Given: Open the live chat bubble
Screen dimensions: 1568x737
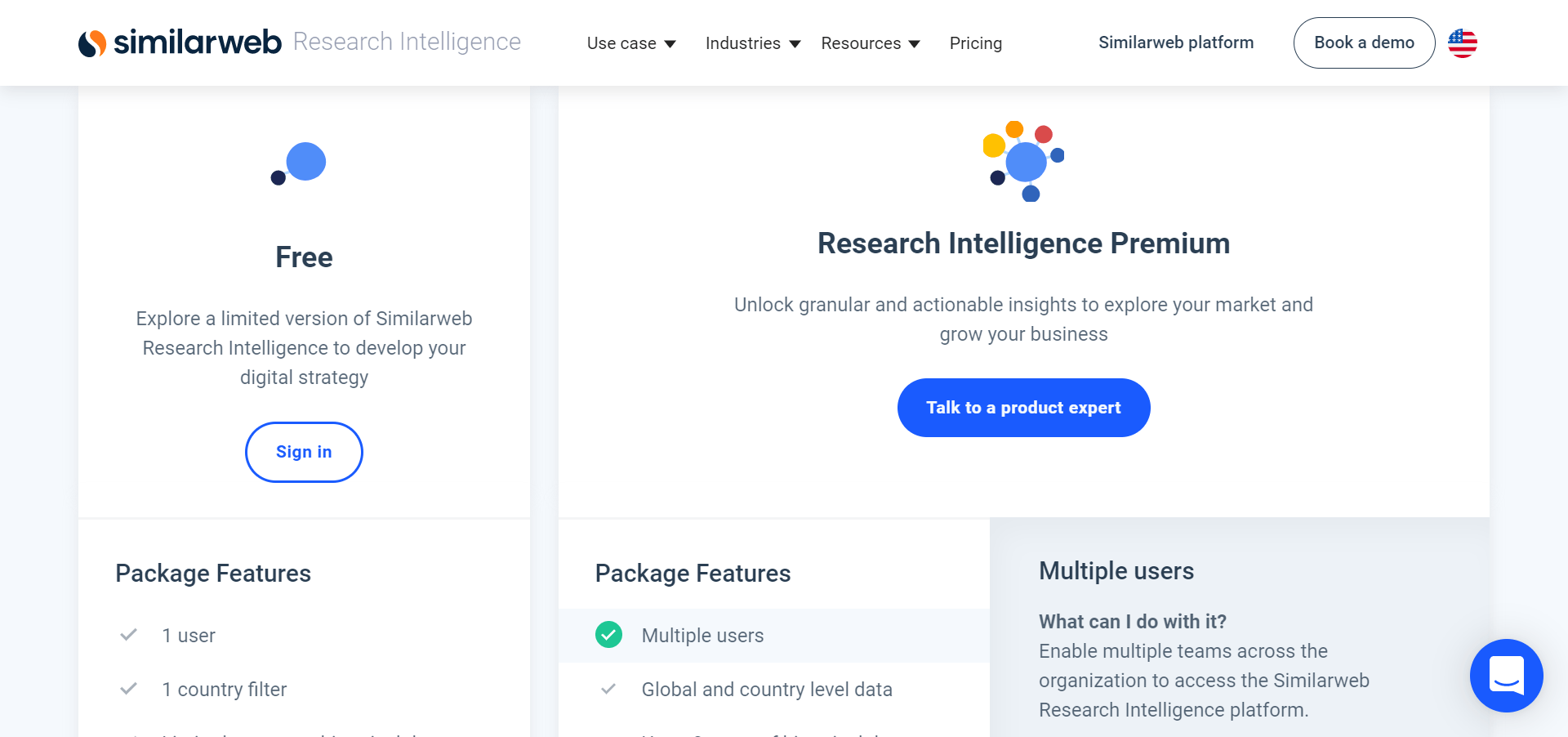Looking at the screenshot, I should (x=1507, y=676).
